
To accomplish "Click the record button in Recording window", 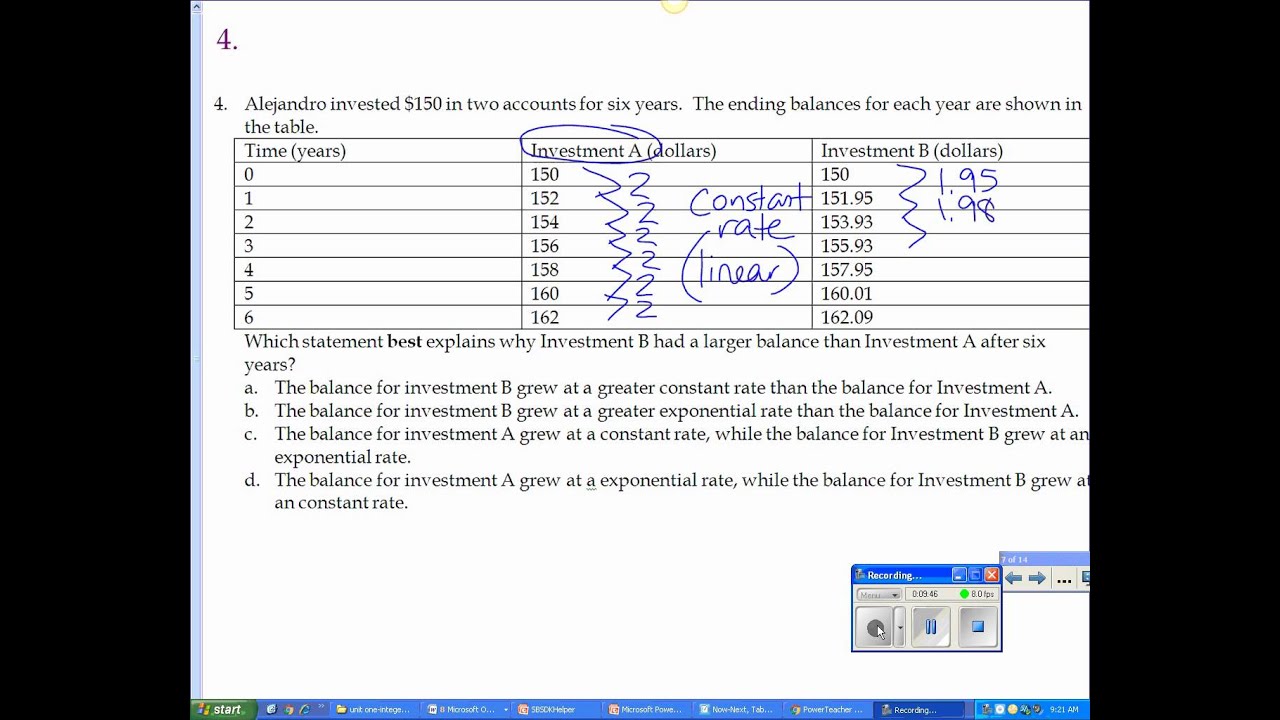I will coord(875,627).
